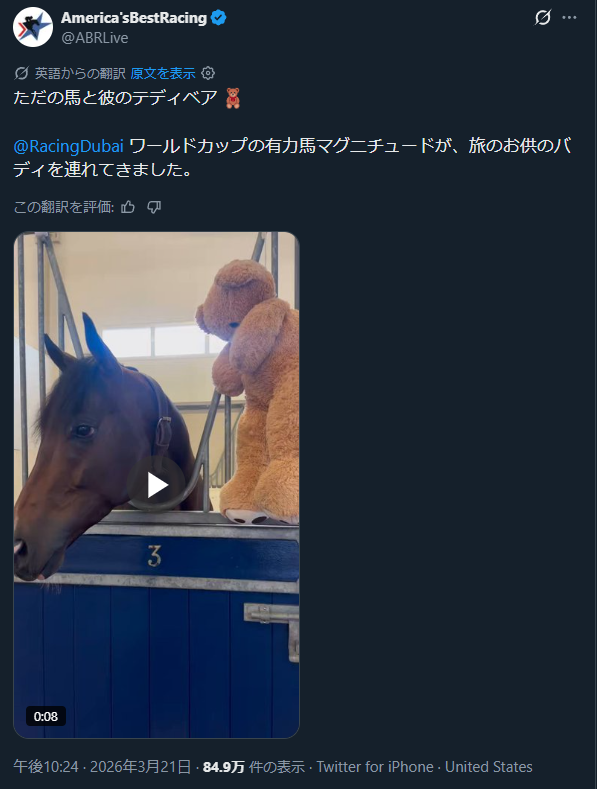Click the translation icon before 英語からの翻訳
This screenshot has height=789, width=597.
point(21,73)
